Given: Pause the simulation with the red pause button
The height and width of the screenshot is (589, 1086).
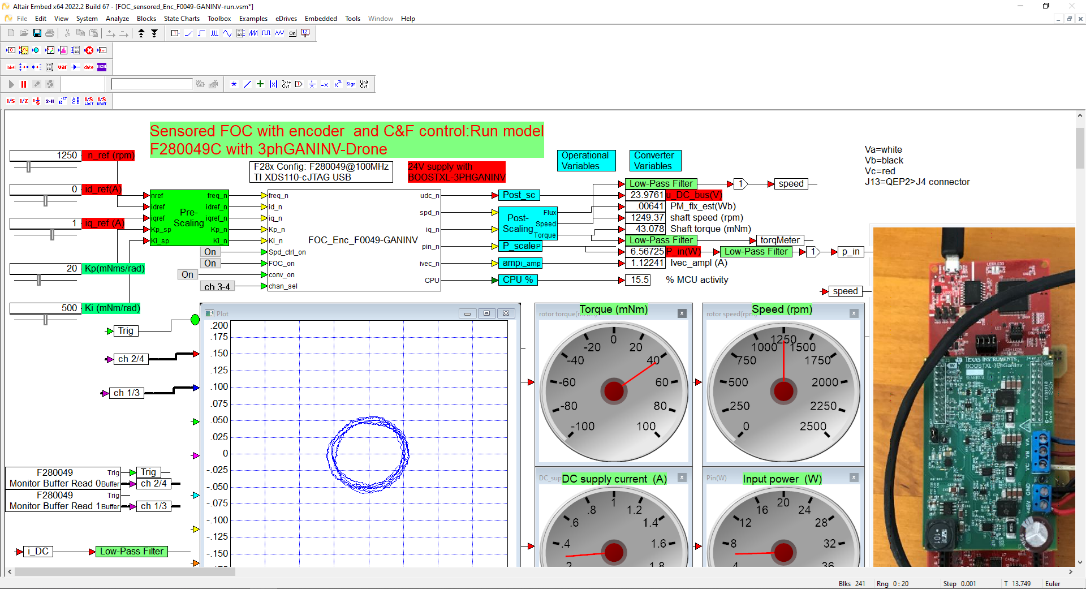Looking at the screenshot, I should click(24, 84).
